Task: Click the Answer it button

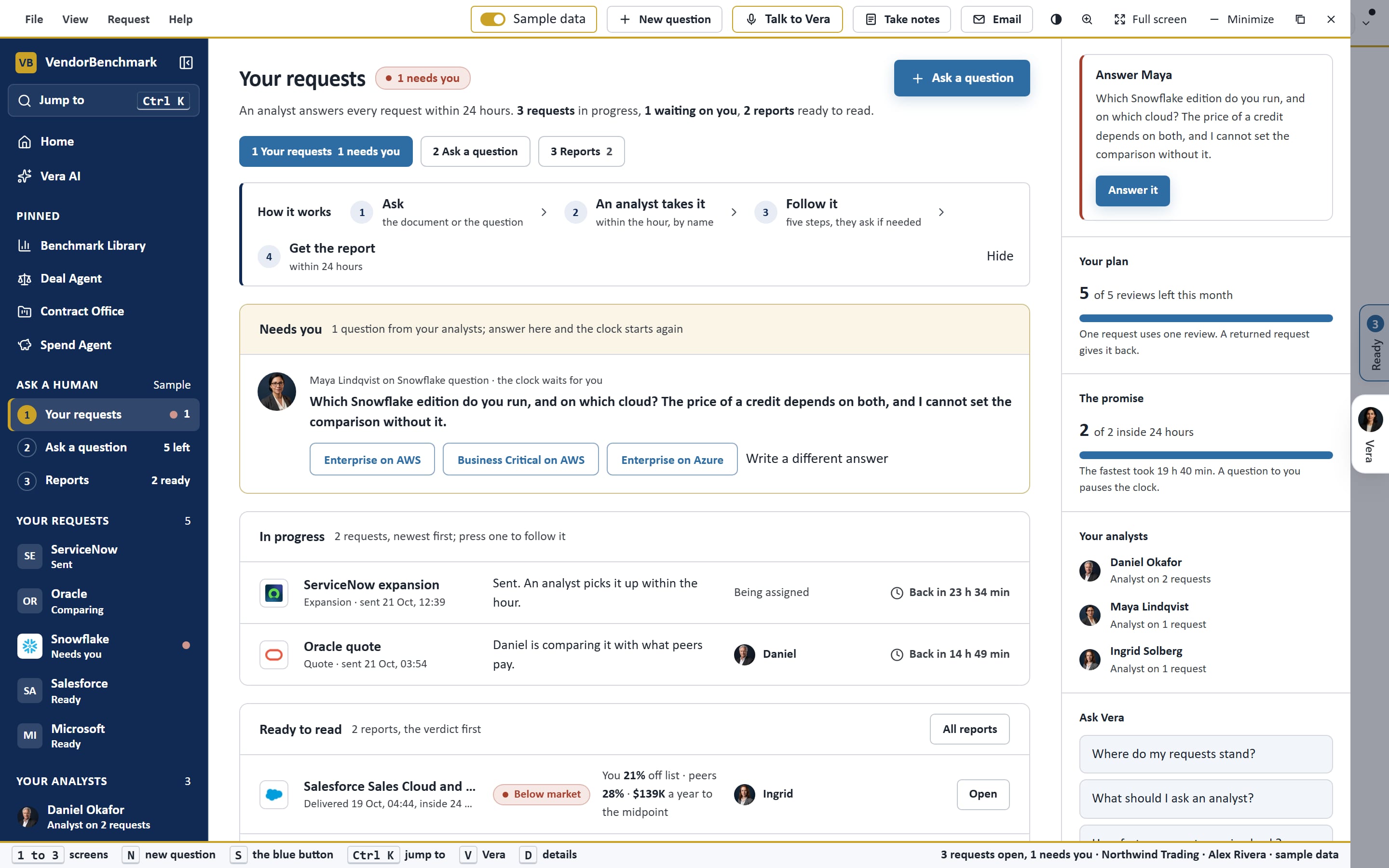Action: (x=1132, y=190)
